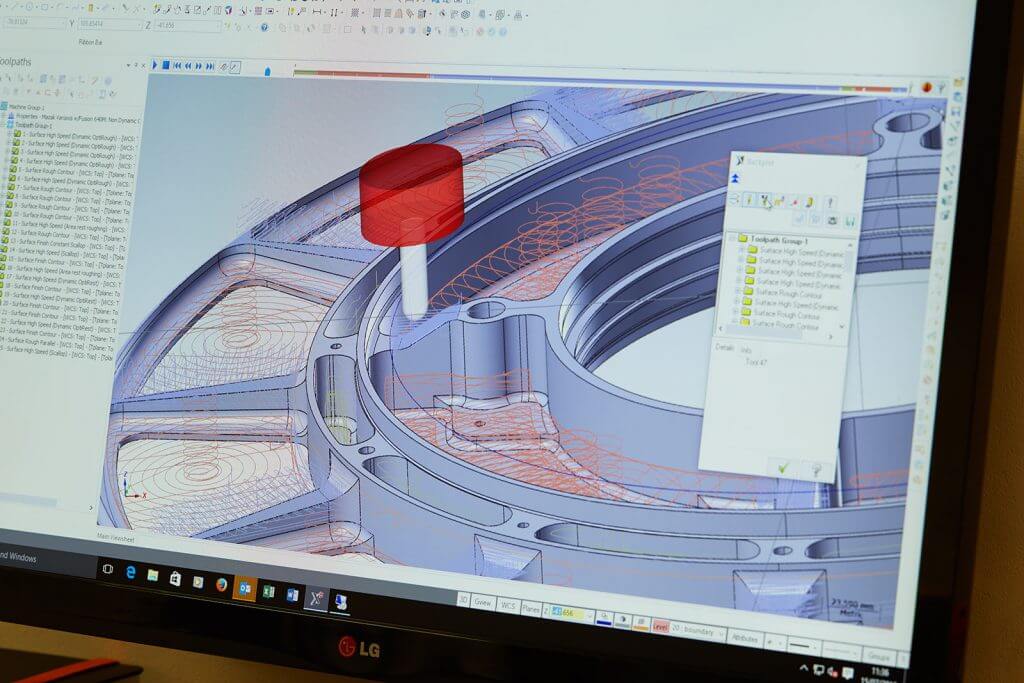Switch to the Details tab in the Backplot dialog
Screen dimensions: 1024x683
724,347
